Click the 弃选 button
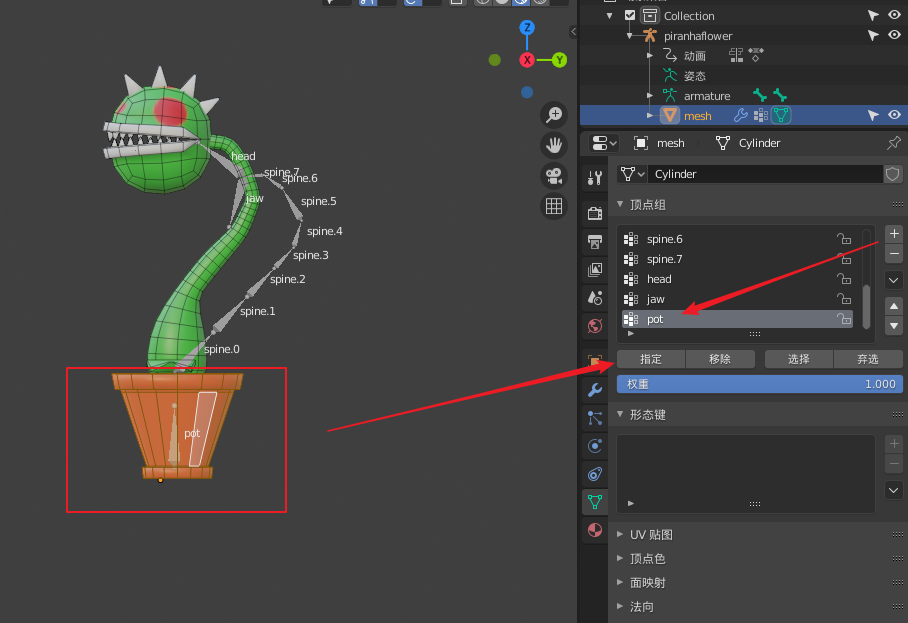908x623 pixels. [x=868, y=359]
